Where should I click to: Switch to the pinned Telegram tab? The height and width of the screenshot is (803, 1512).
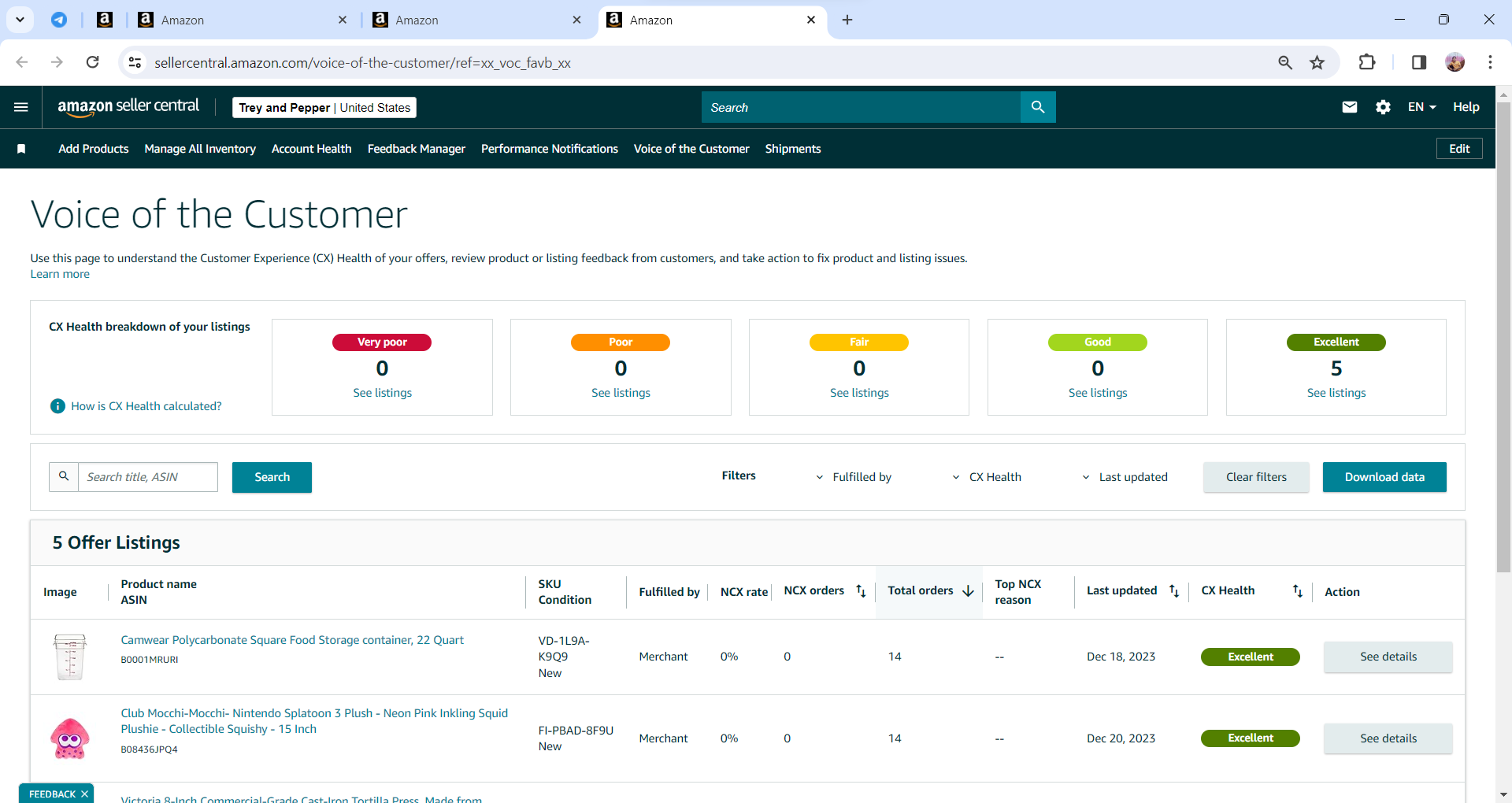[x=59, y=20]
